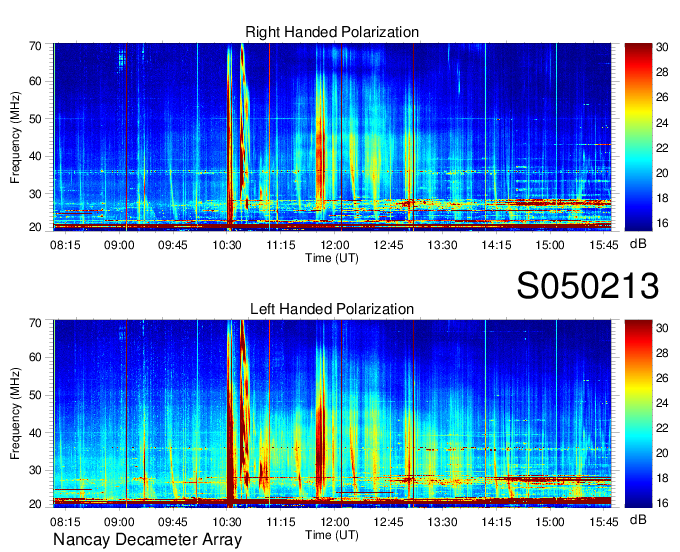Click the dB unit label of the lower colorbar

(x=638, y=520)
